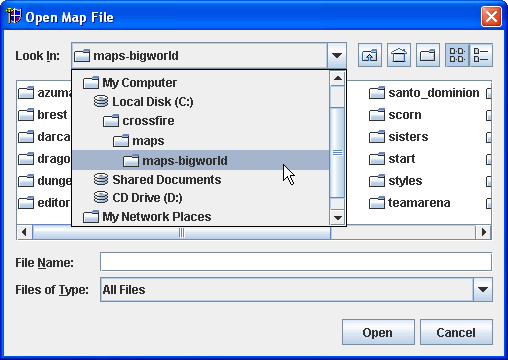Screen dimensions: 508x360
Task: Select Shared Documents entry
Action: [200, 179]
